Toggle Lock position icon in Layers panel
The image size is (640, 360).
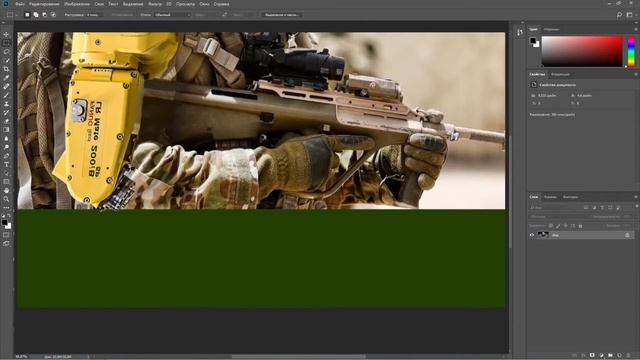coord(565,226)
